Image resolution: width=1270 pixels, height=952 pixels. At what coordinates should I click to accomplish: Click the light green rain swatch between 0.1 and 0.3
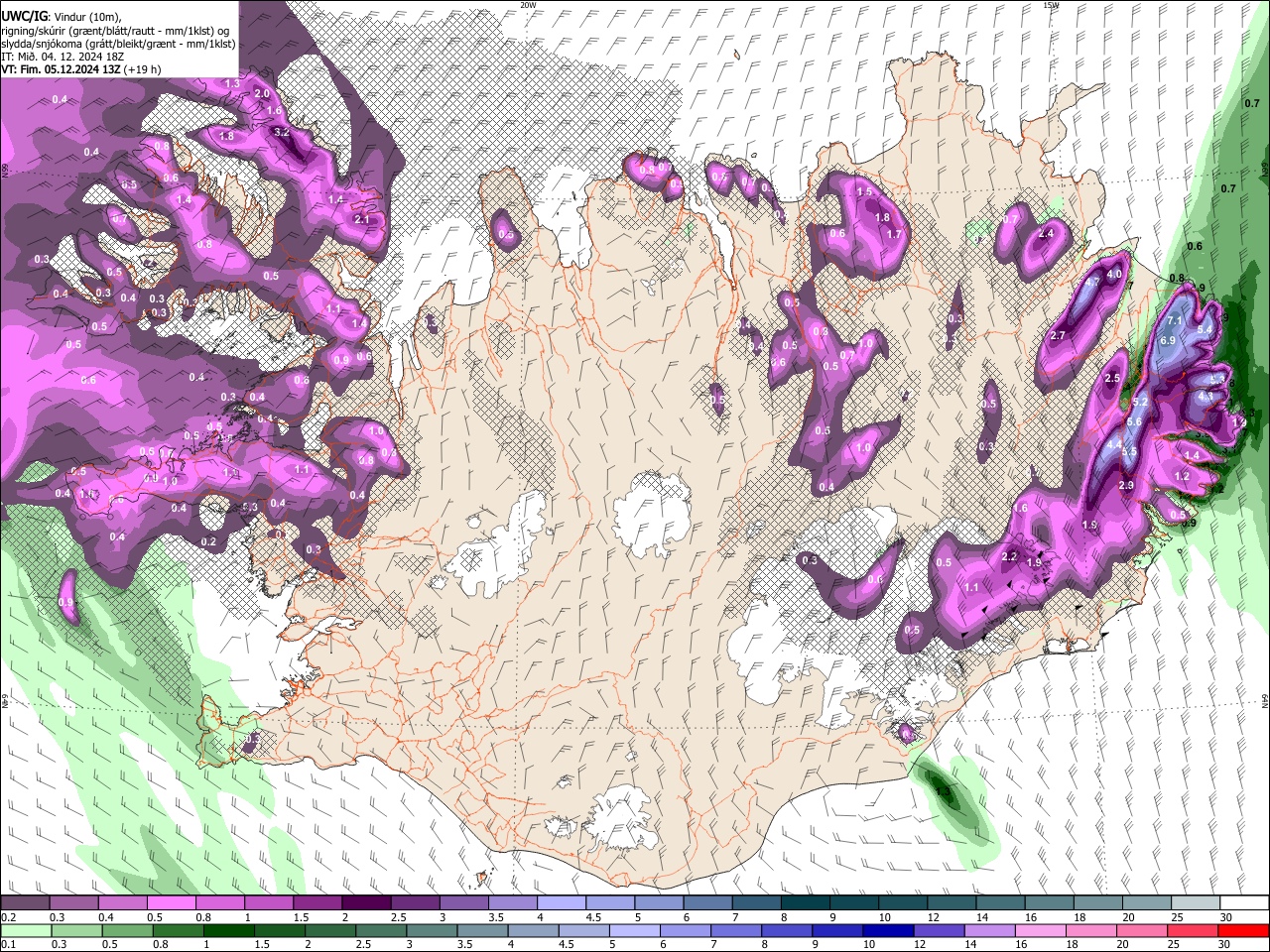25,930
